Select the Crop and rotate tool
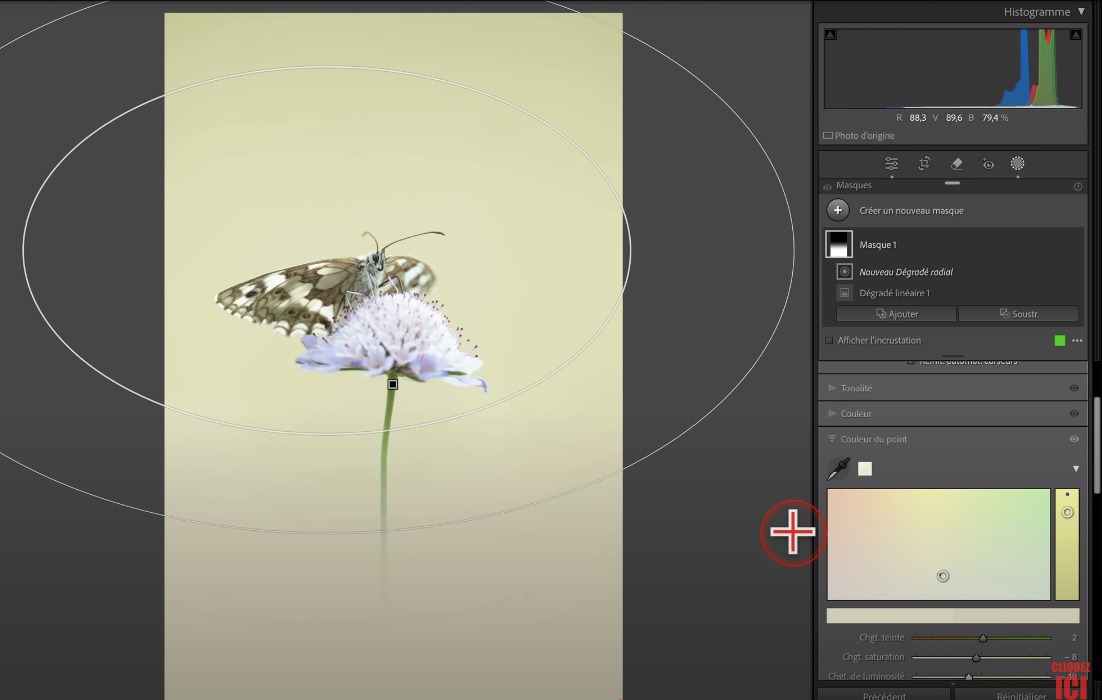This screenshot has height=700, width=1102. point(924,164)
